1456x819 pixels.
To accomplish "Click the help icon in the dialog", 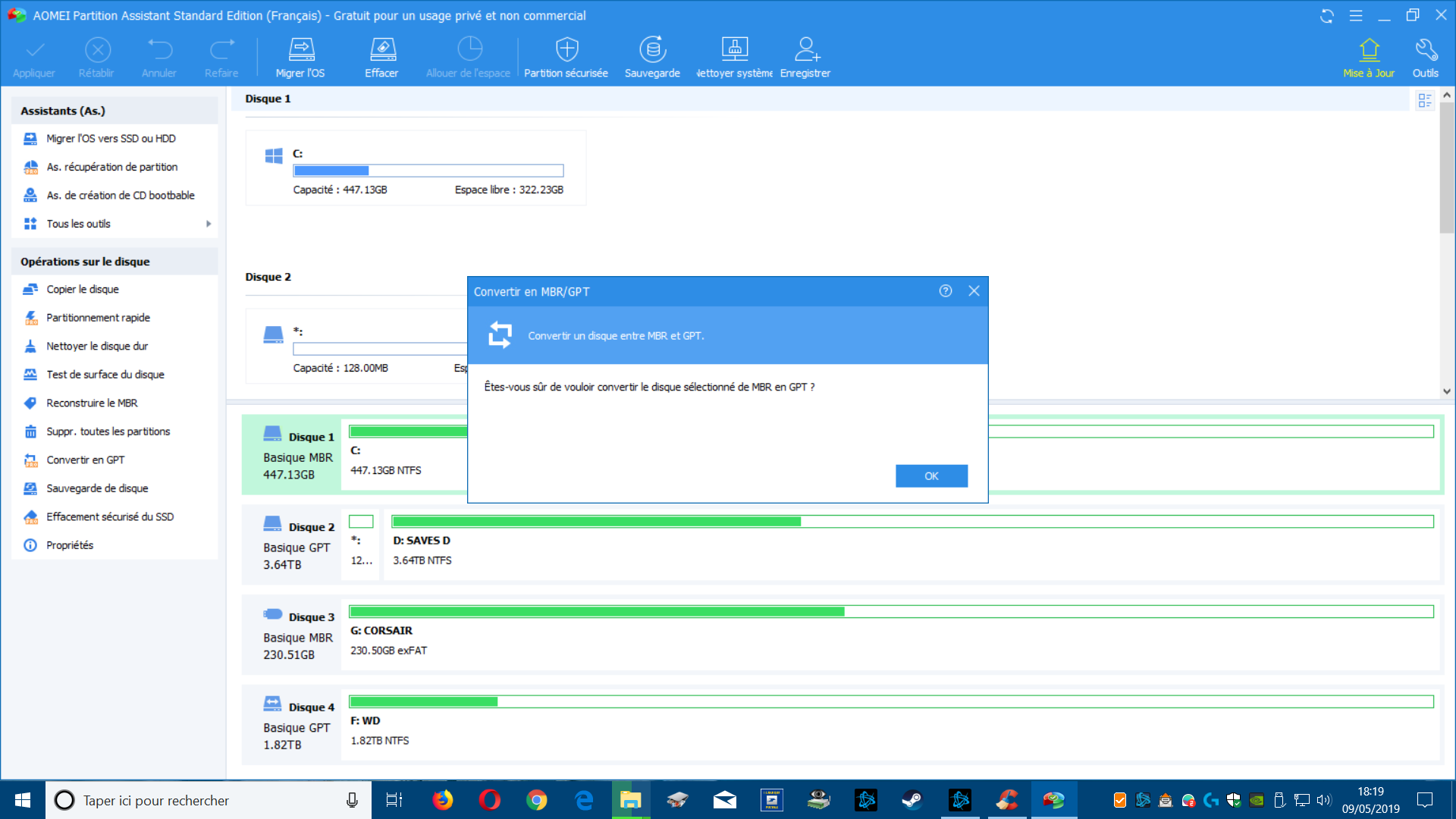I will 945,291.
